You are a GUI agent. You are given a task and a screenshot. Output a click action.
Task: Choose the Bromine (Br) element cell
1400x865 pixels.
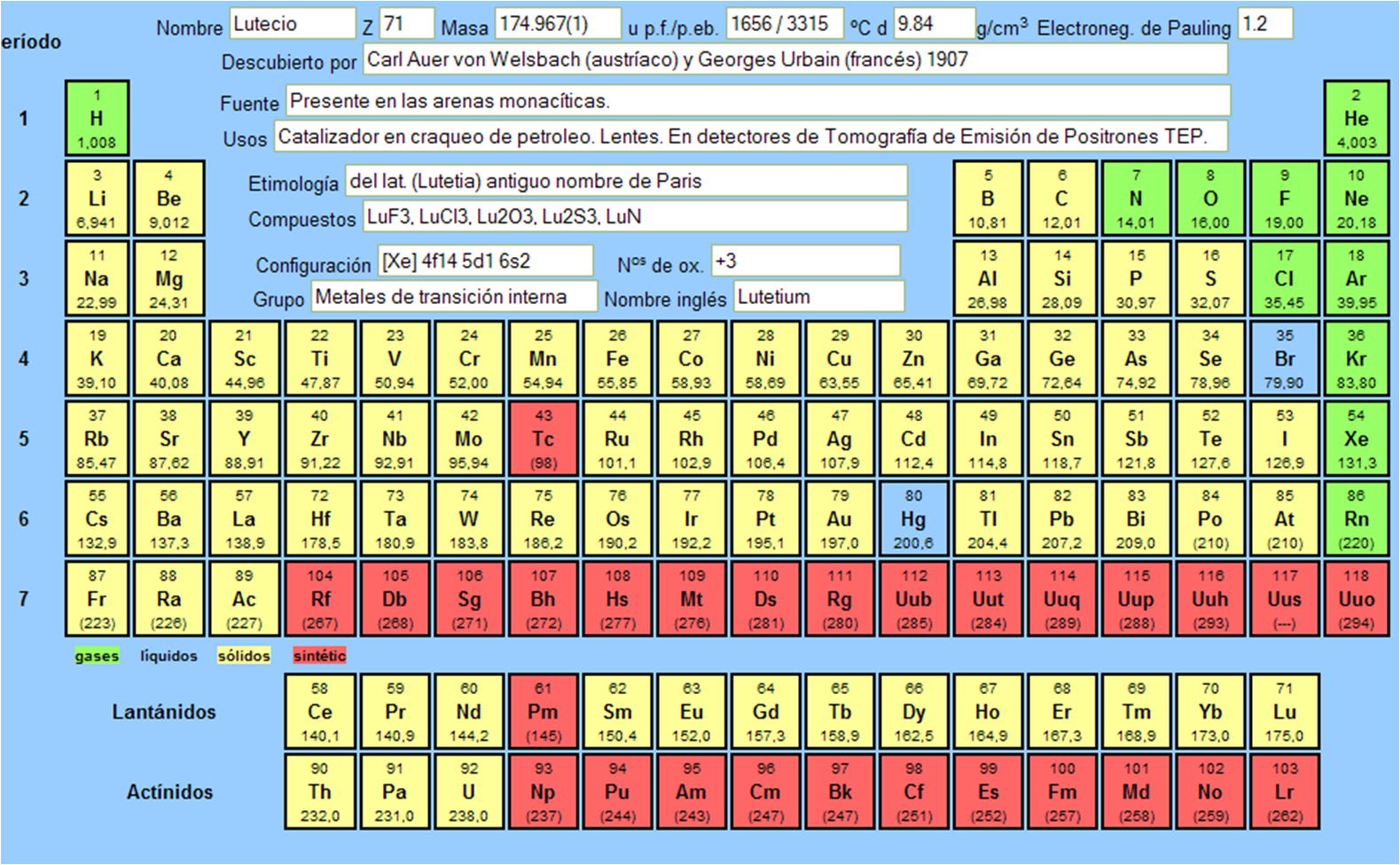point(1284,359)
